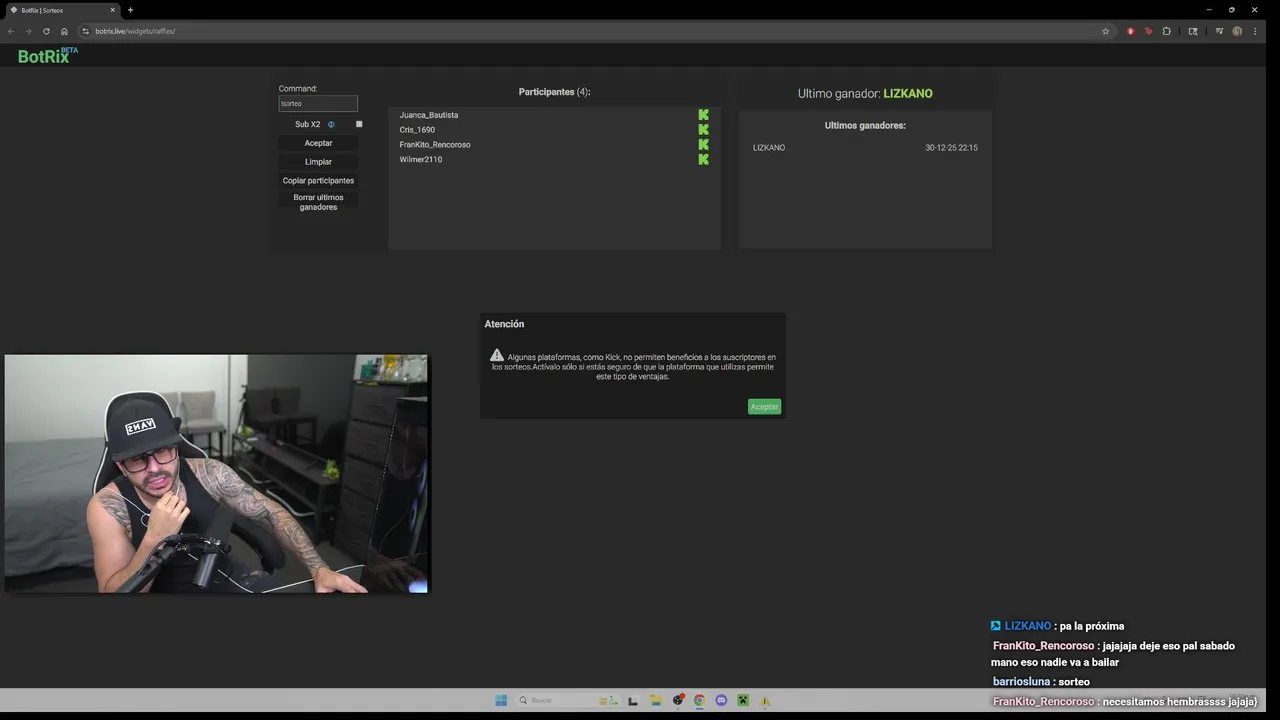Screen dimensions: 1280x720
Task: Click barriosluna username in chat overlay
Action: coord(1021,682)
